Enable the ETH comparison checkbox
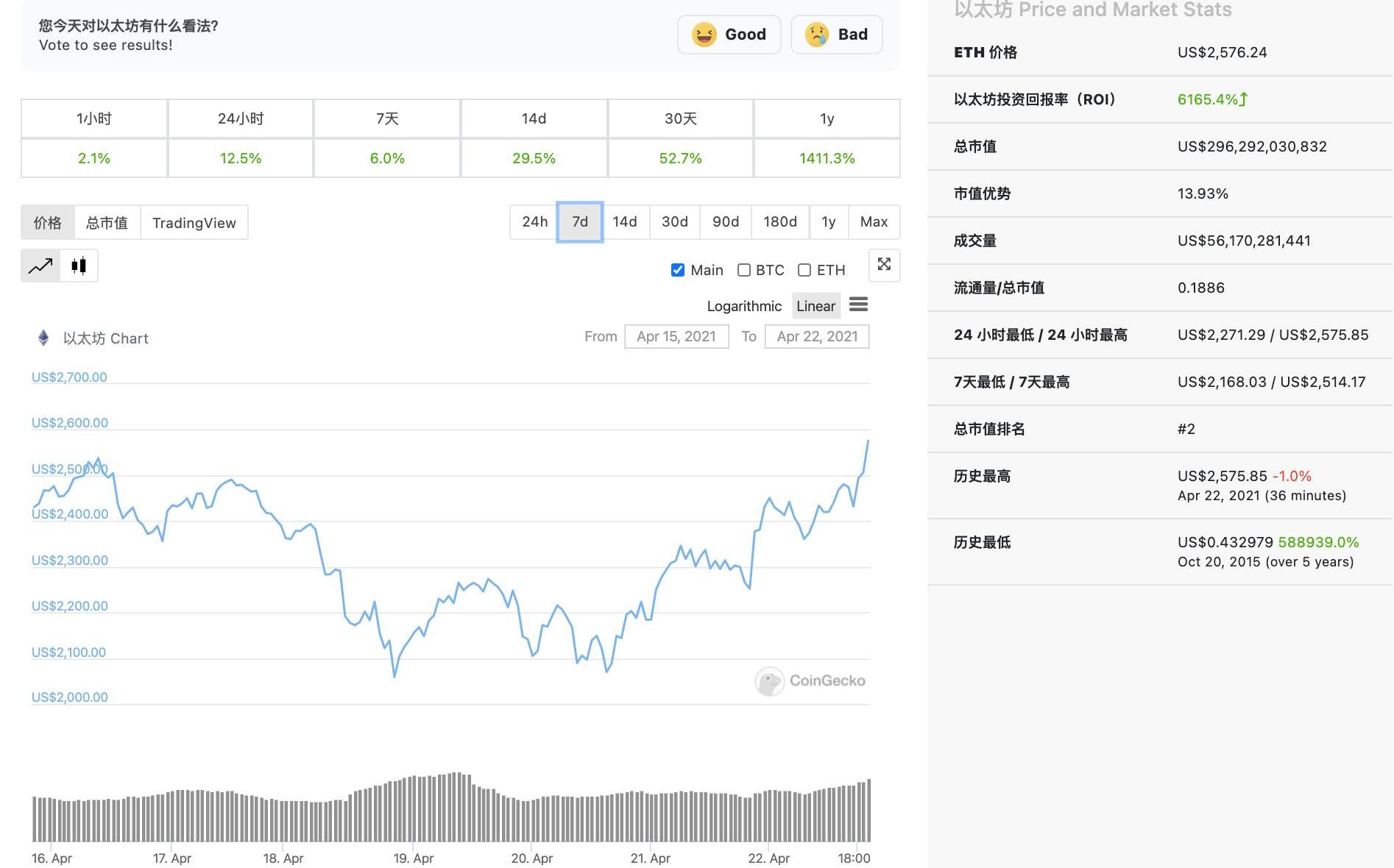1394x868 pixels. coord(804,270)
